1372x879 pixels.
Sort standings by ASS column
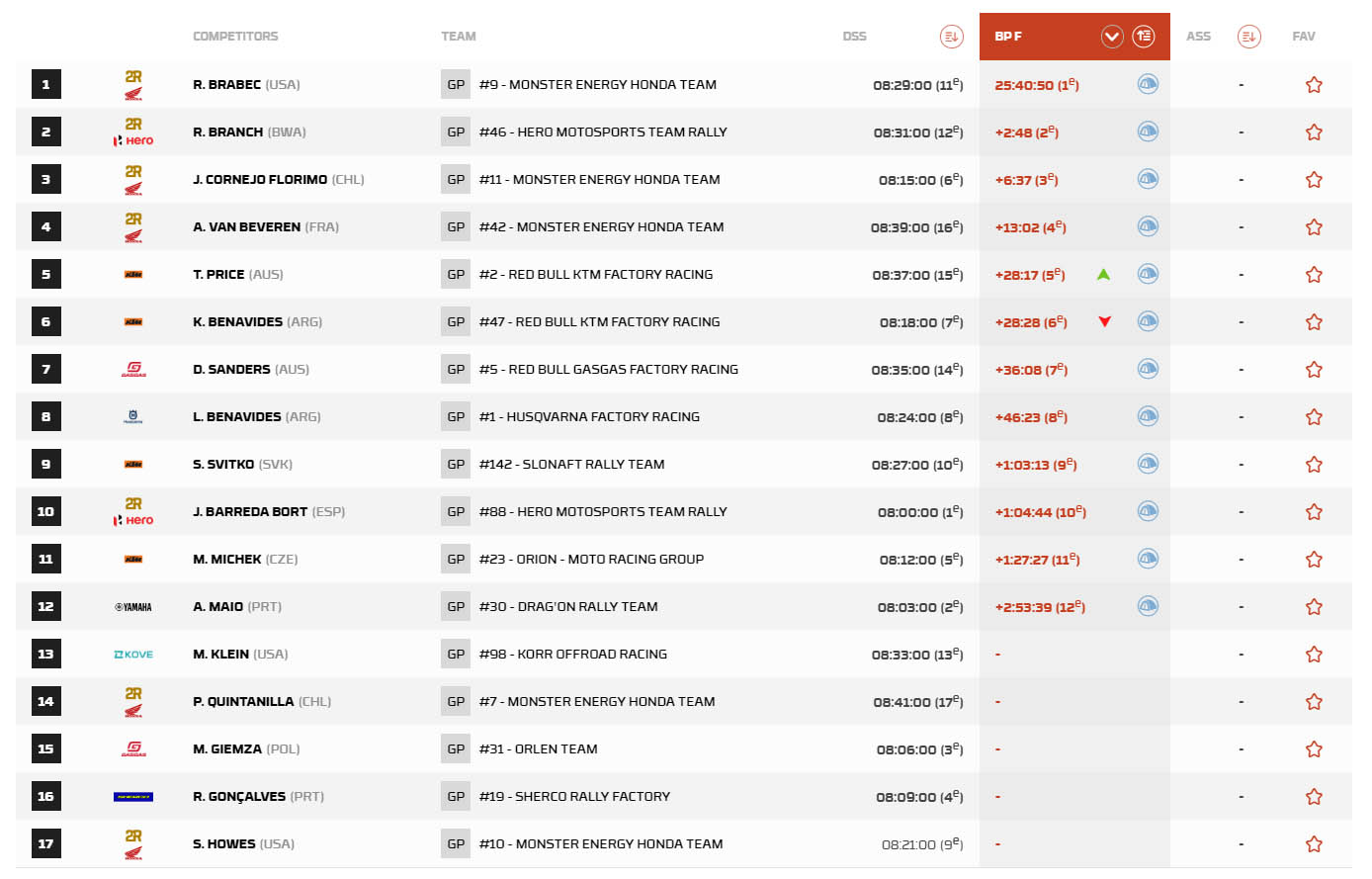[1248, 37]
